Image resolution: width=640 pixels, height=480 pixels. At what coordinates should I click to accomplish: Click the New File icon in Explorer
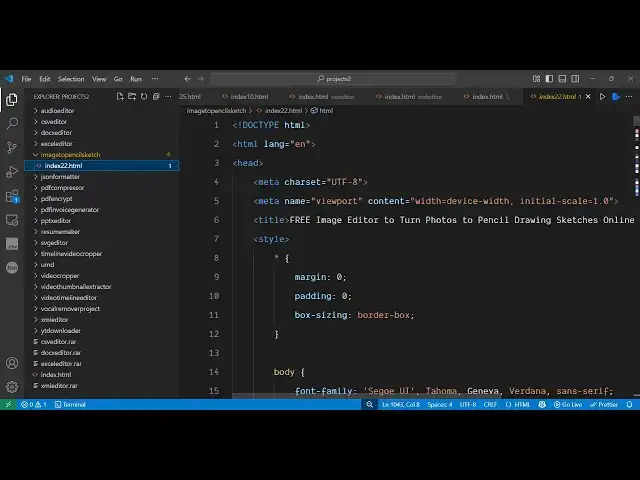click(120, 97)
